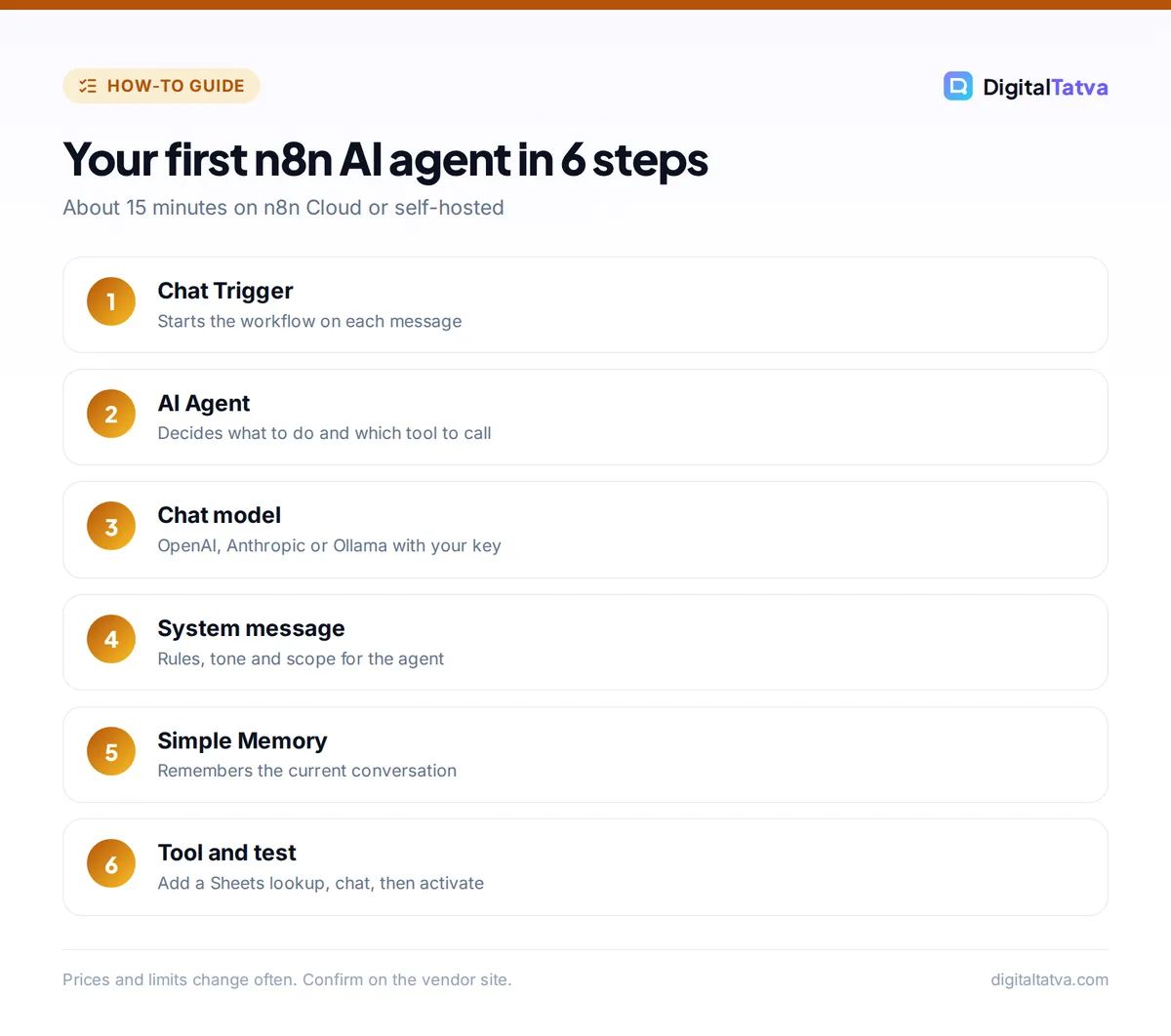1171x1036 pixels.
Task: Click the checklist icon in How-To Guide badge
Action: click(x=88, y=86)
